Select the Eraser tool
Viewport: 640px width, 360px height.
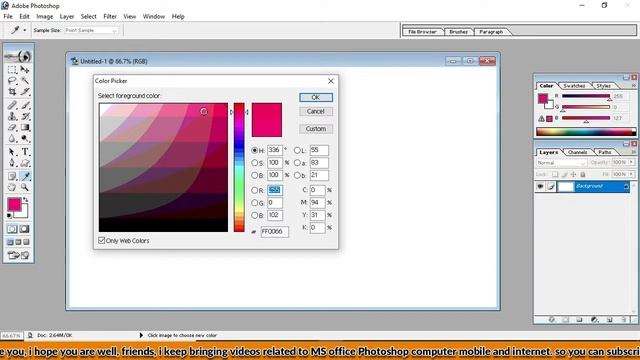click(12, 127)
